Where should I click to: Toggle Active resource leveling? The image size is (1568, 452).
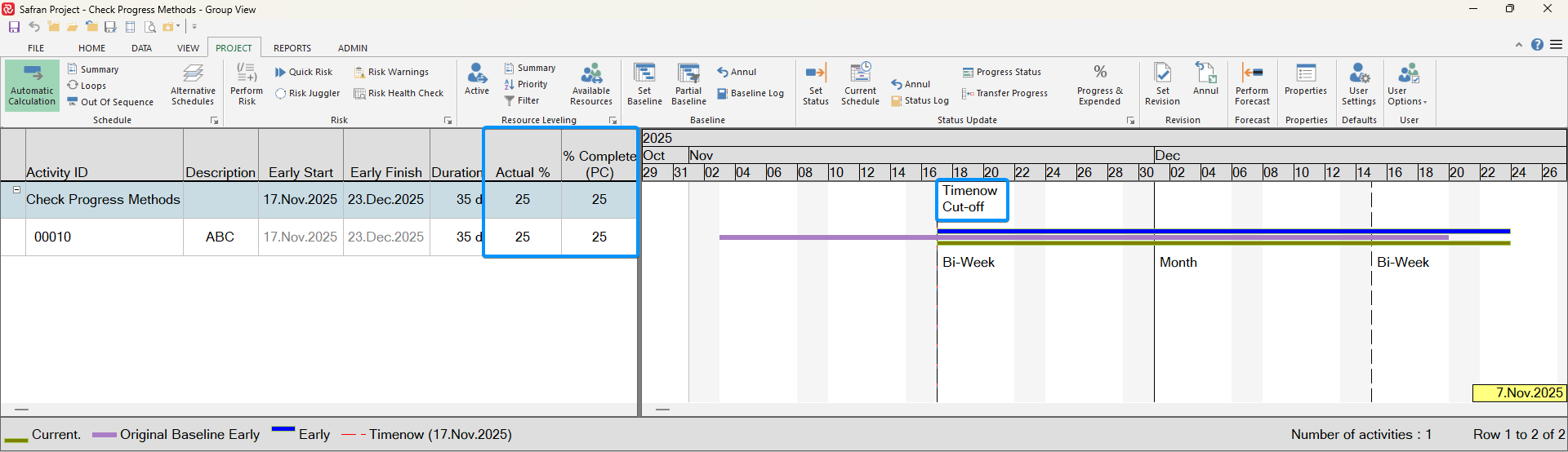coord(477,80)
